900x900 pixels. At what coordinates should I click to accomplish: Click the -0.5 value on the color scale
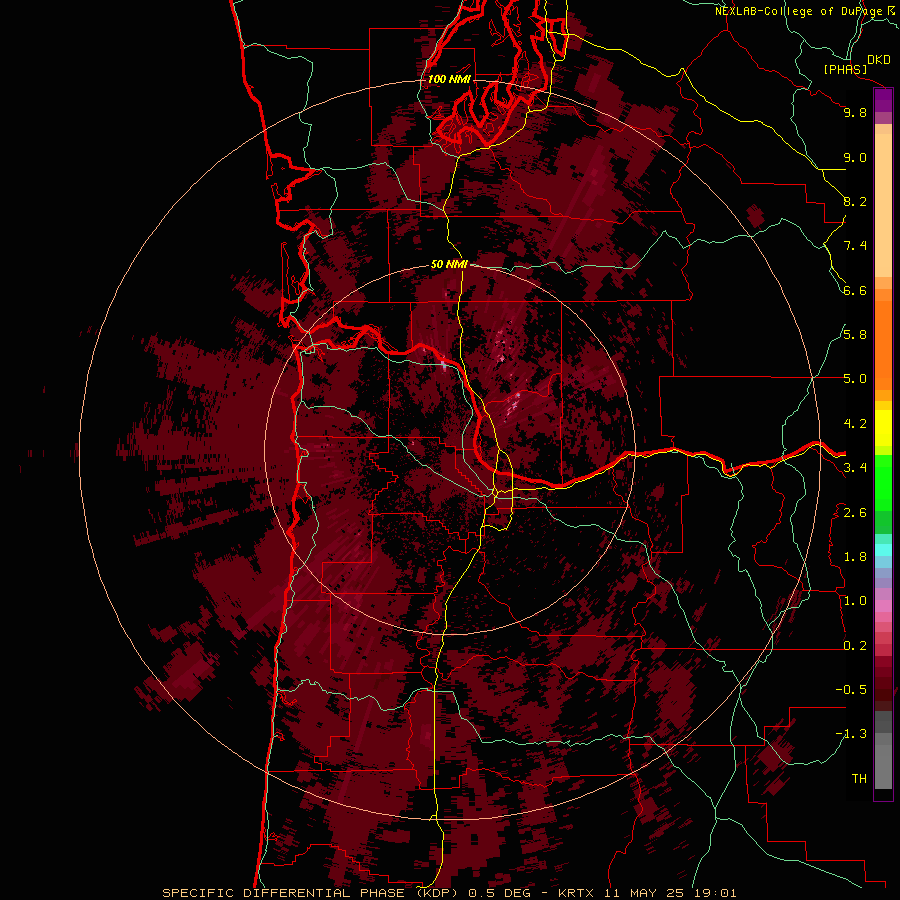(x=851, y=690)
